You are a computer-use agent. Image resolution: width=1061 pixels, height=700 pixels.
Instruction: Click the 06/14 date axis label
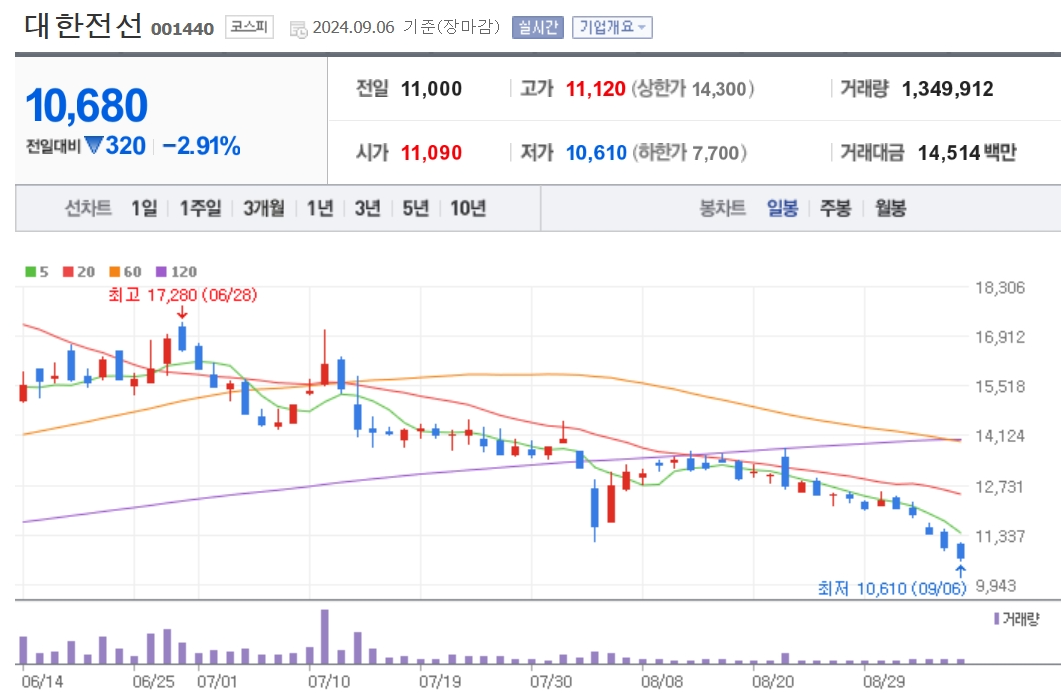42,681
